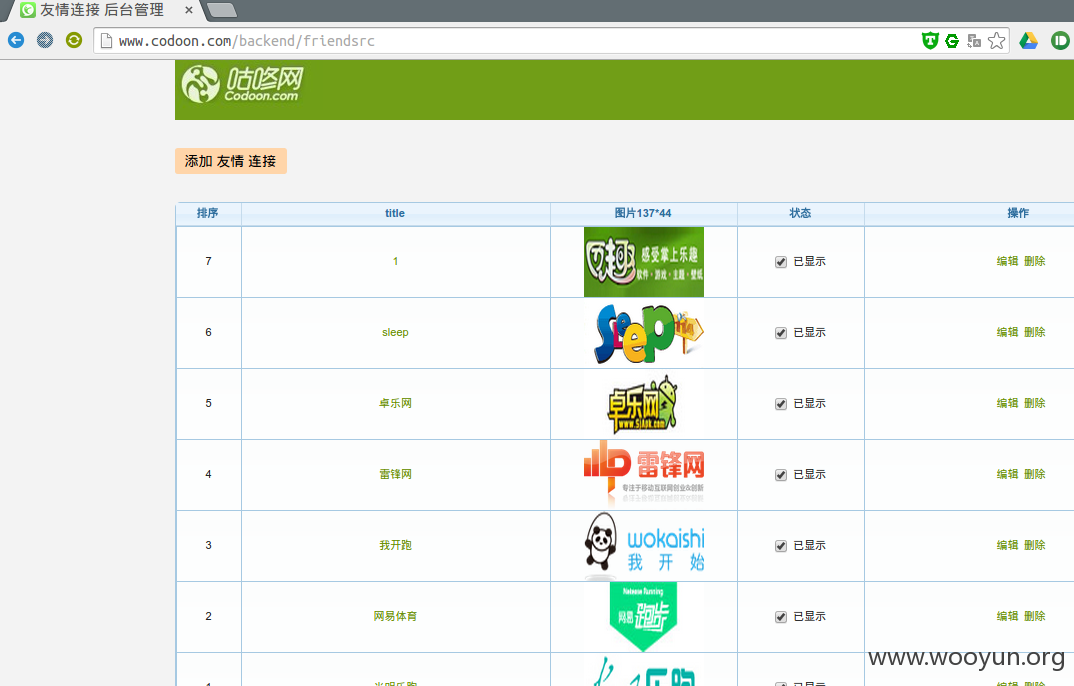Open the Google Drive extension icon
The width and height of the screenshot is (1074, 686).
[x=1029, y=41]
